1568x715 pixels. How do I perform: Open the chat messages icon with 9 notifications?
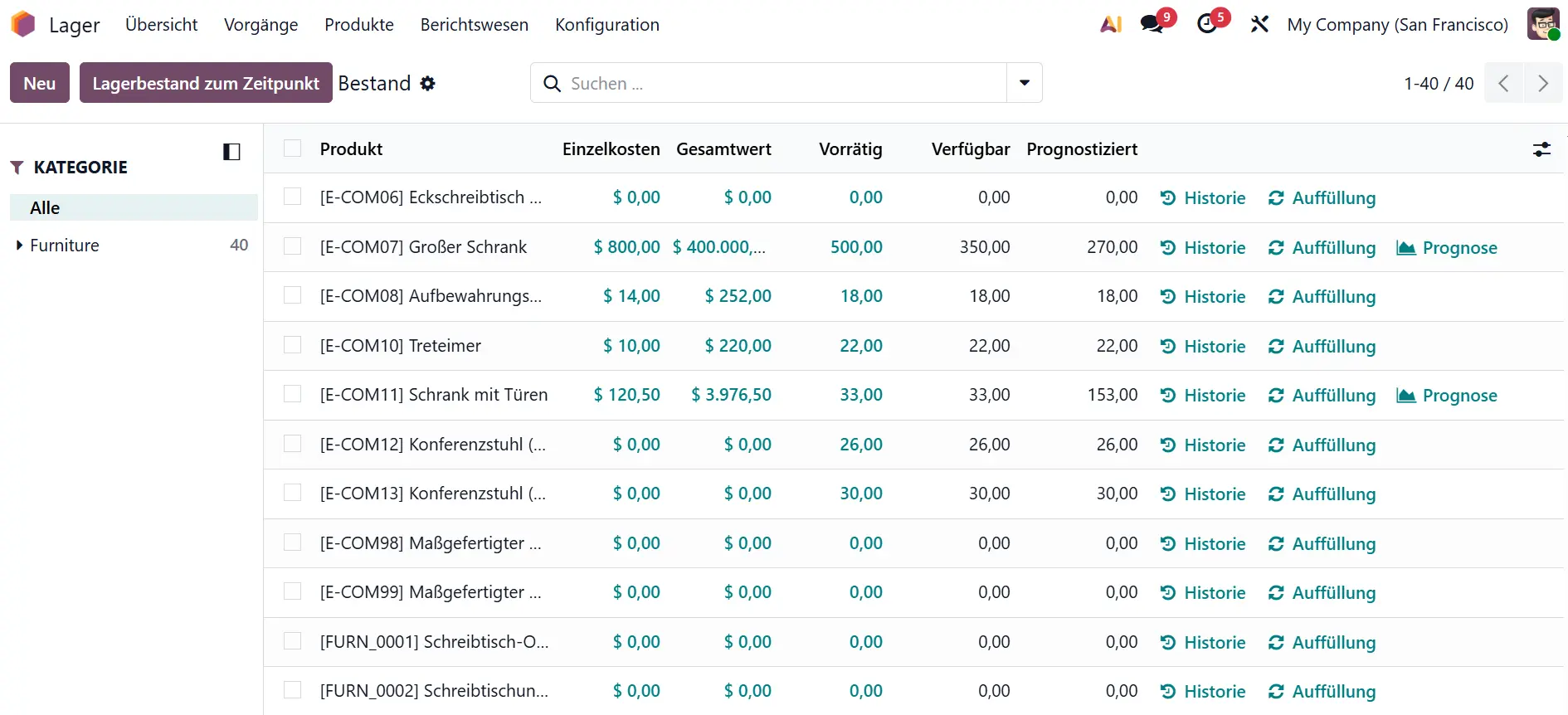[x=1152, y=24]
